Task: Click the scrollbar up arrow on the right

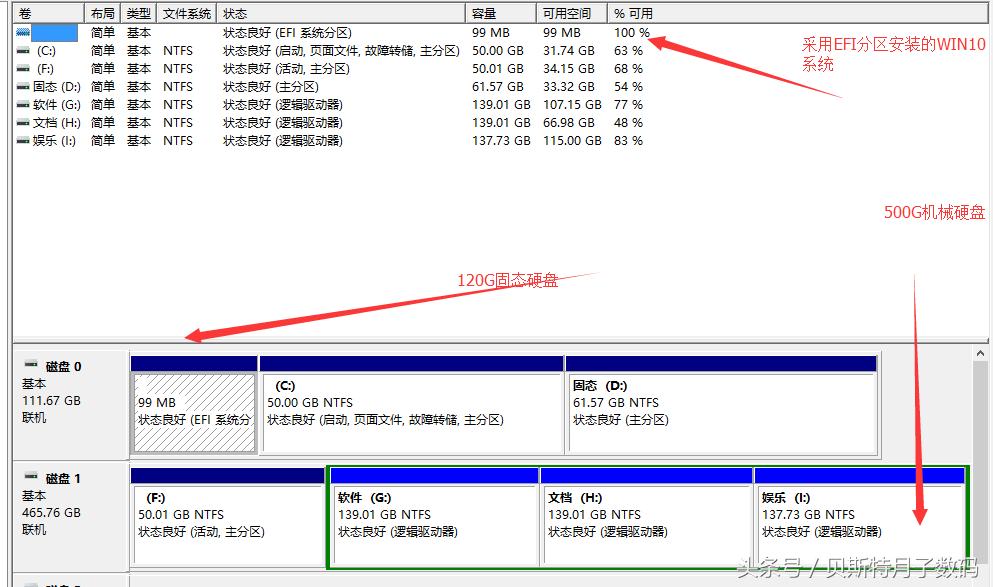Action: click(981, 351)
